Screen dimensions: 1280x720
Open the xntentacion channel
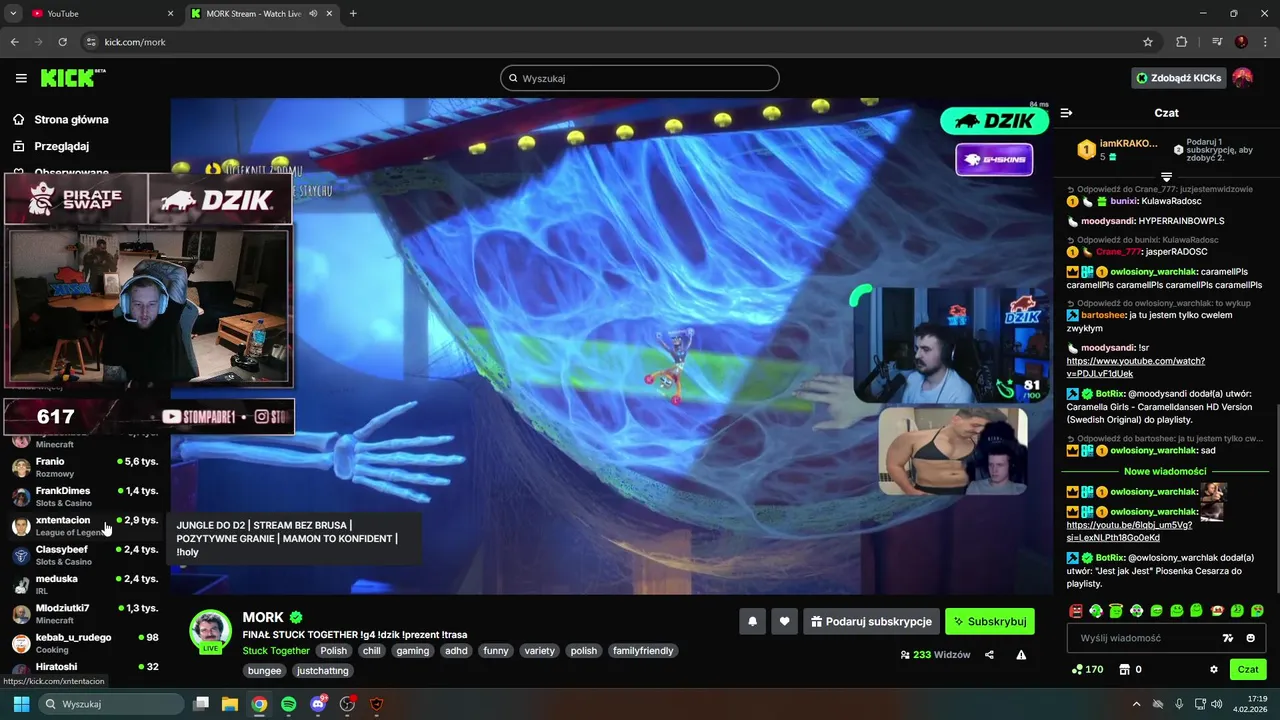(x=85, y=526)
